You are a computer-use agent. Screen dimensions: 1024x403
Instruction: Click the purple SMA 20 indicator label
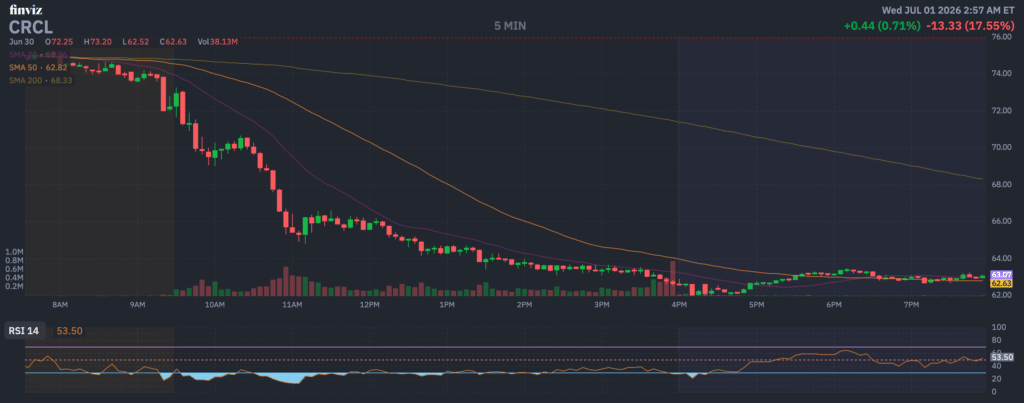[39, 54]
